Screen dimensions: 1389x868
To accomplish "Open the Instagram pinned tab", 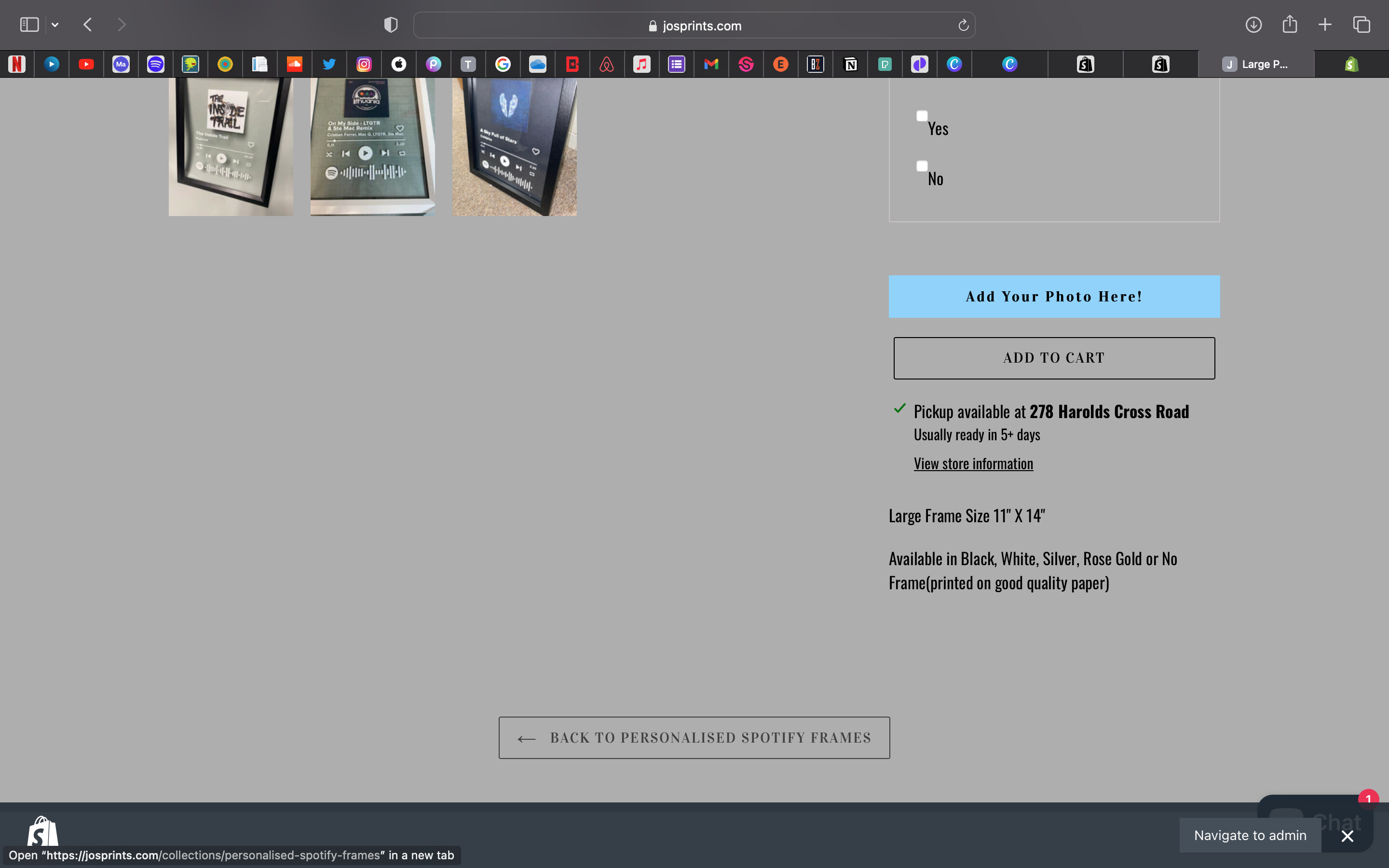I will point(364,64).
